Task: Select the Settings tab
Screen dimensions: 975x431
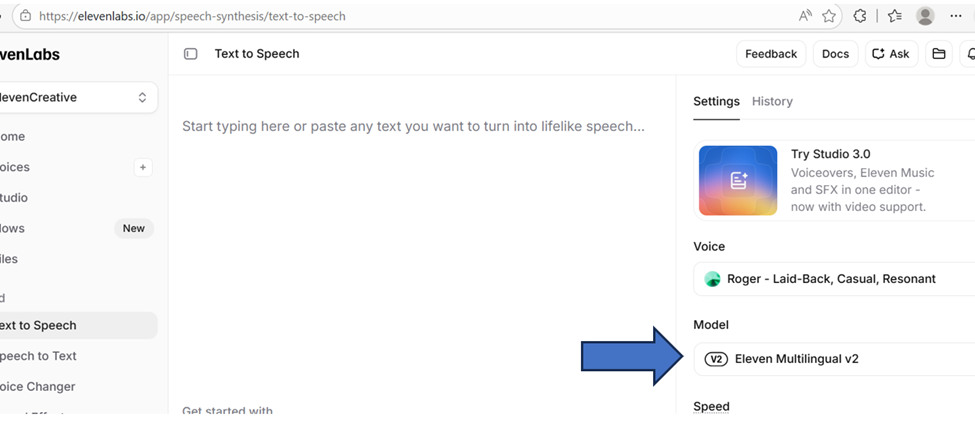Action: click(x=716, y=102)
